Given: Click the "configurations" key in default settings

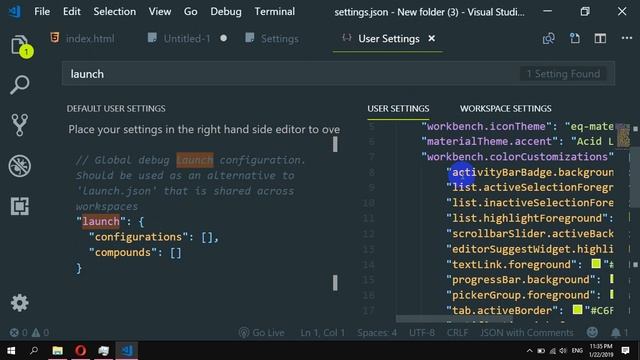Looking at the screenshot, I should coord(138,237).
